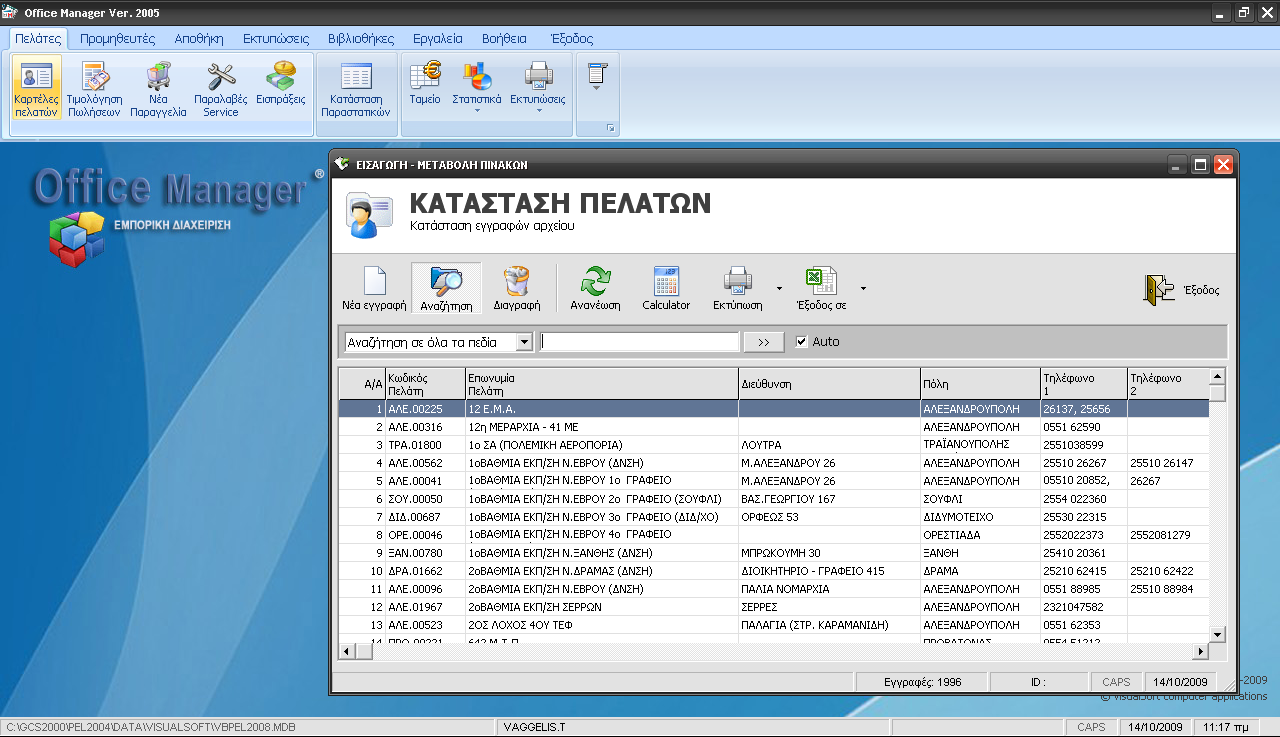Image resolution: width=1280 pixels, height=737 pixels.
Task: Open ribbon Εκτυπώσεις printer icon
Action: (538, 75)
